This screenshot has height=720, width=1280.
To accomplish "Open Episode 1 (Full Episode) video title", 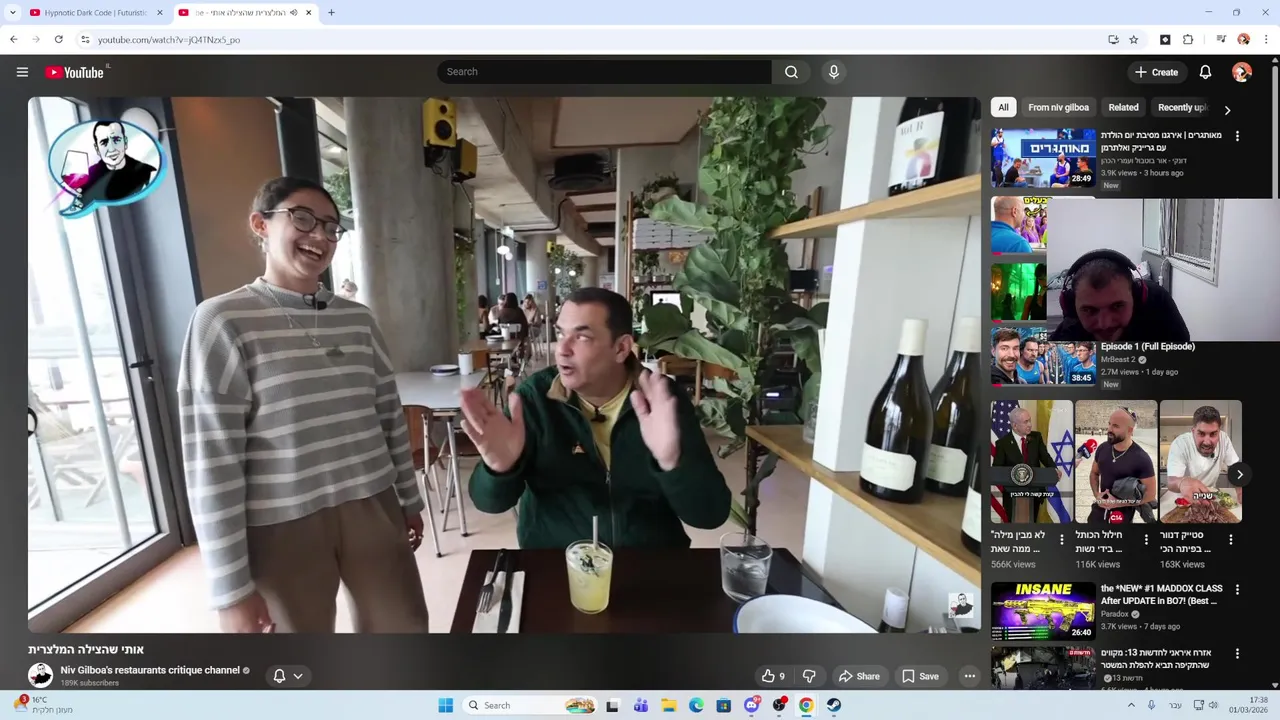I will [1148, 346].
